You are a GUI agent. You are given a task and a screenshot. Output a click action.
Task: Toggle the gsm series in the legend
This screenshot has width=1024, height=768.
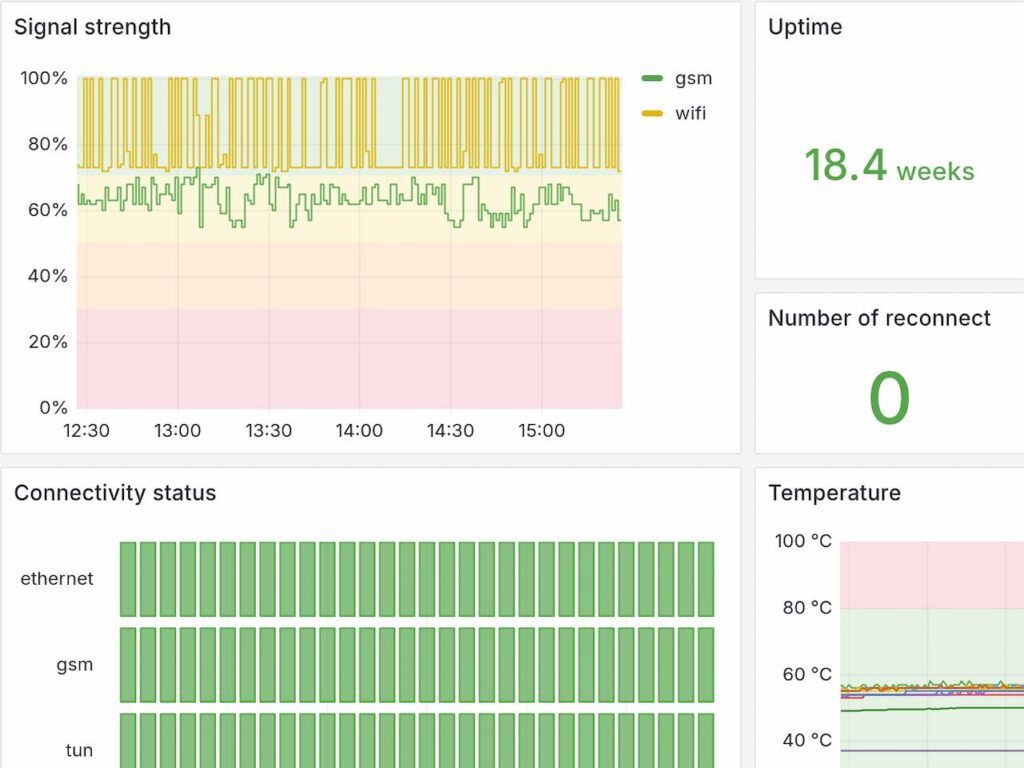pos(692,78)
